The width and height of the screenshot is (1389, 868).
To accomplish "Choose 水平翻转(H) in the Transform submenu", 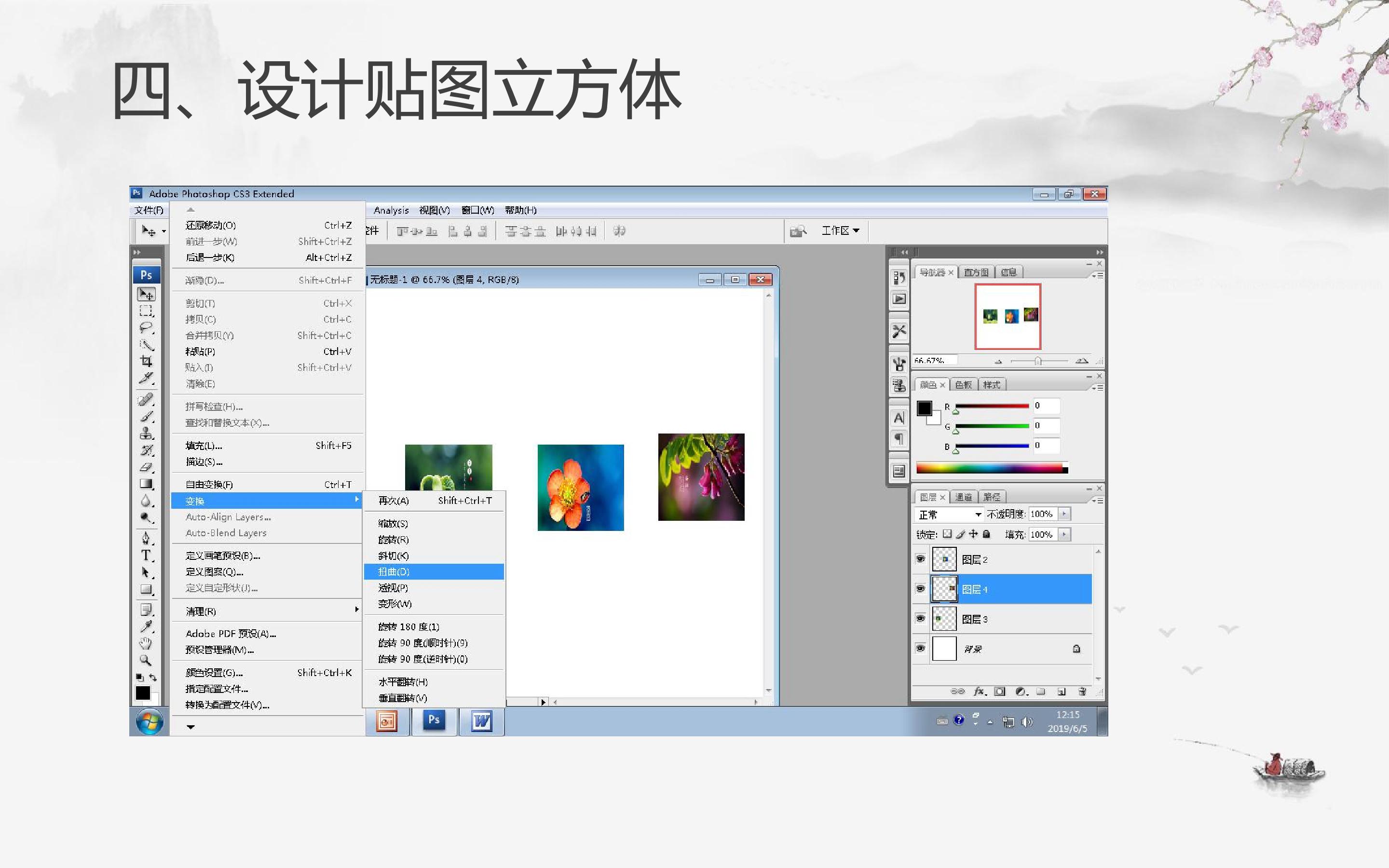I will 434,681.
